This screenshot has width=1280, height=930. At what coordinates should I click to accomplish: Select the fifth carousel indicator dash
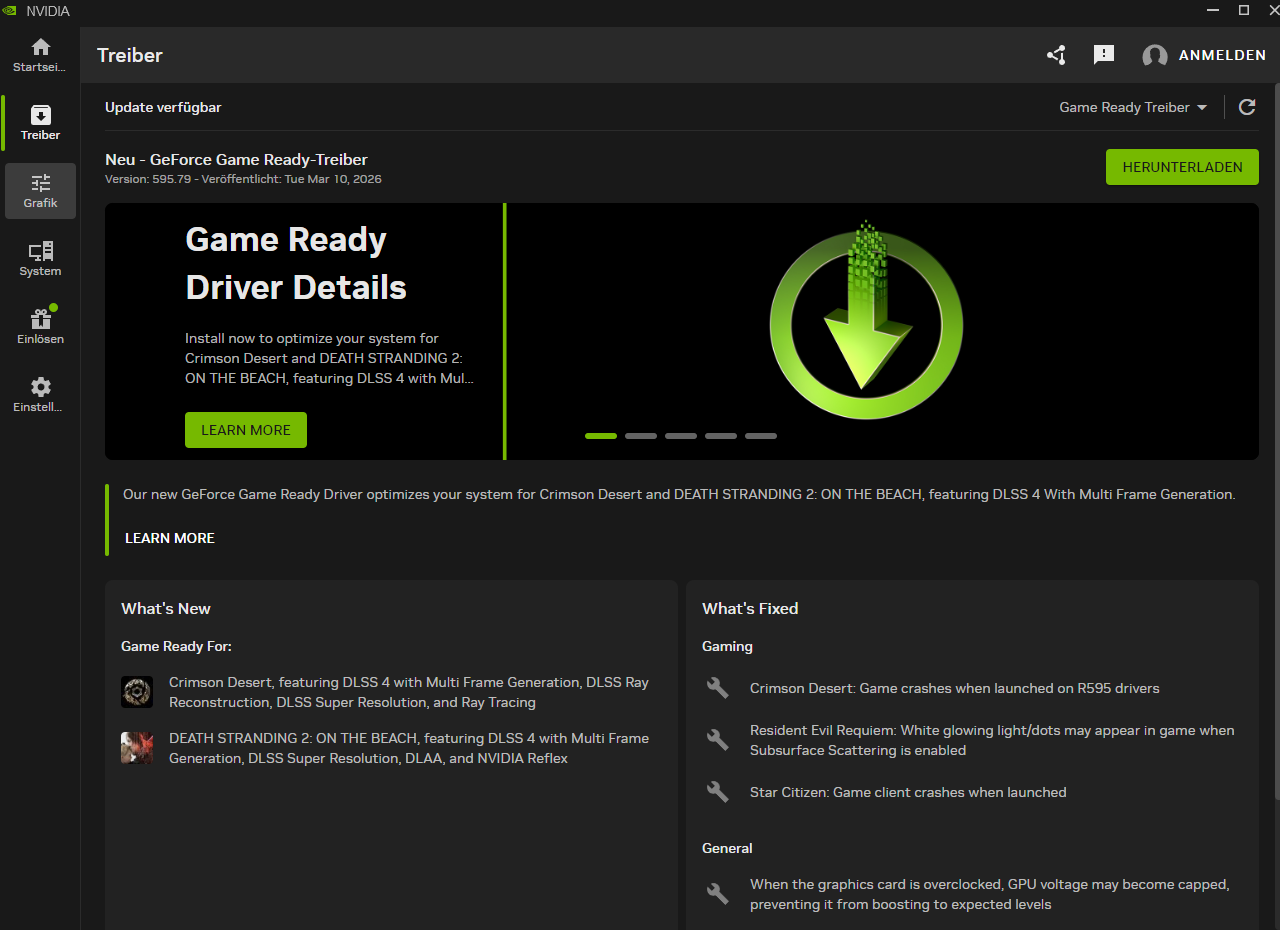click(761, 436)
